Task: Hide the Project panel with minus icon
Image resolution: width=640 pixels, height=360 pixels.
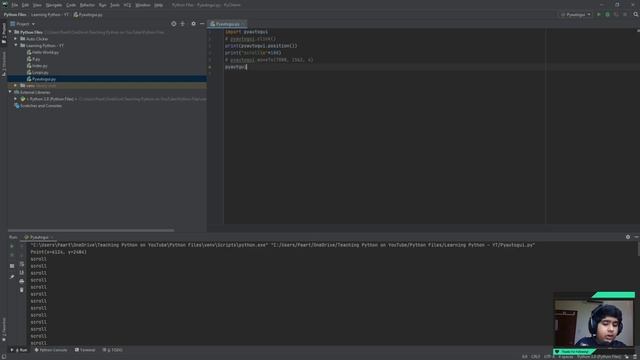Action: point(202,24)
